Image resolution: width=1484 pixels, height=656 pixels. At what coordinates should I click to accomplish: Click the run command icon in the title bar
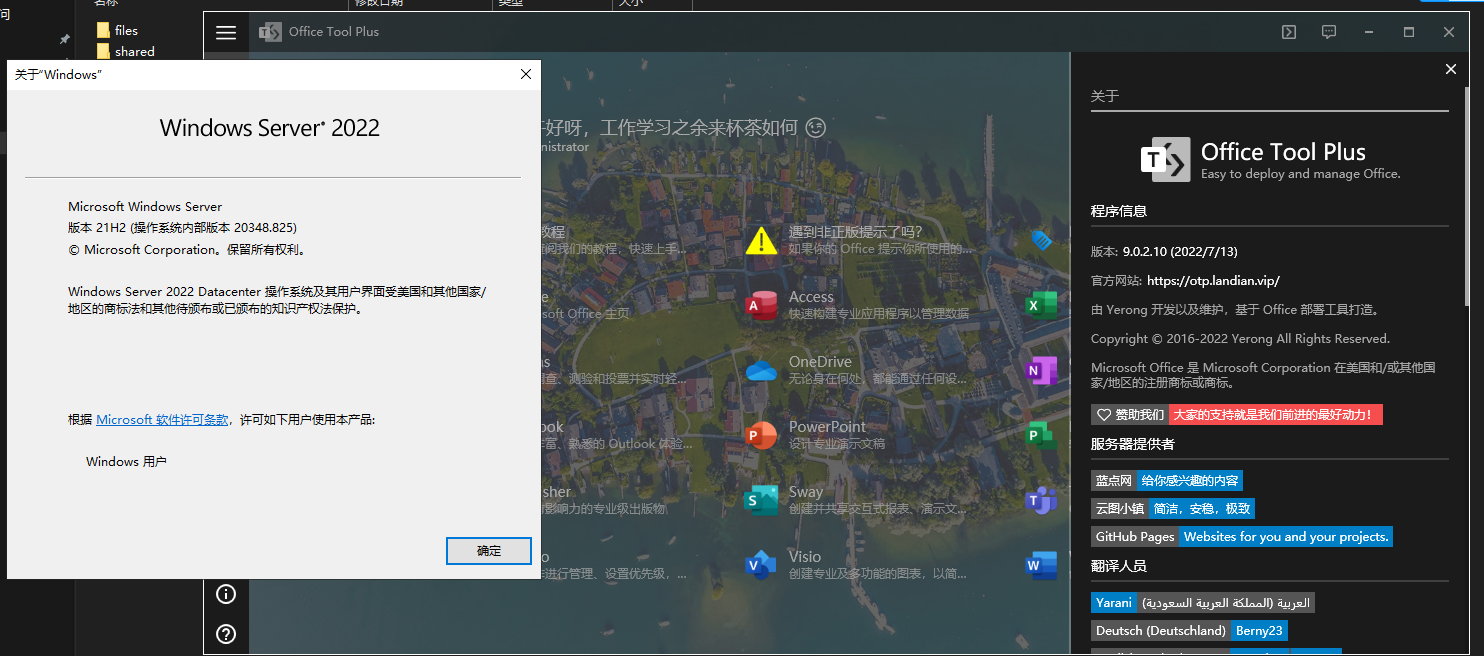1288,32
